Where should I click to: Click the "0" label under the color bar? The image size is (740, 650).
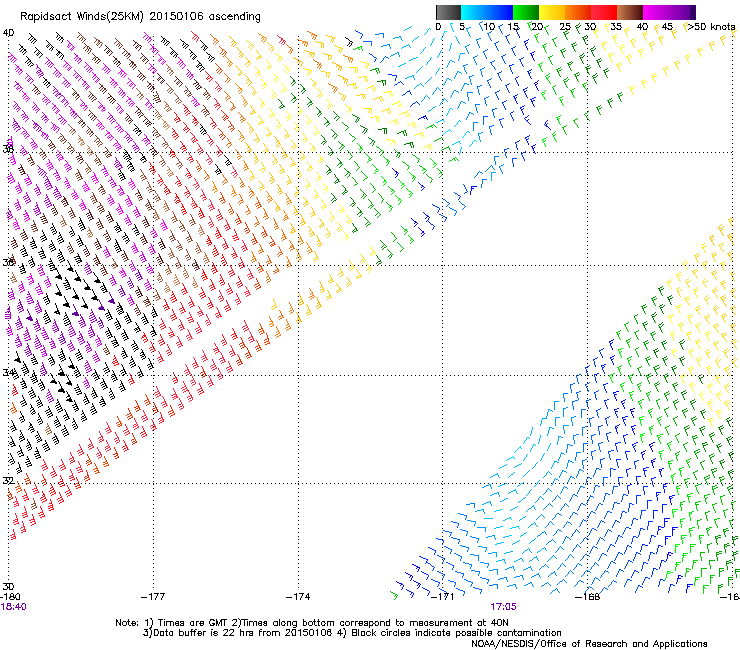pos(438,27)
